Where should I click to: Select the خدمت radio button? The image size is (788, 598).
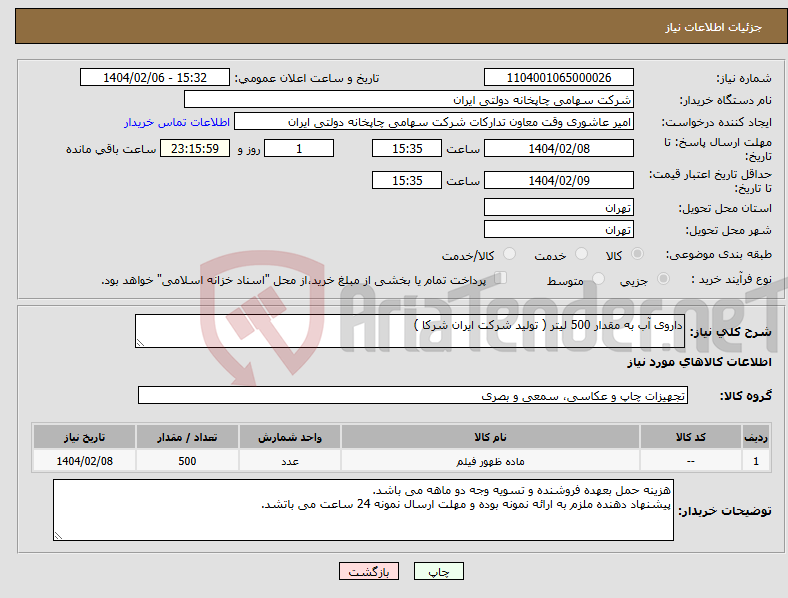[x=581, y=254]
